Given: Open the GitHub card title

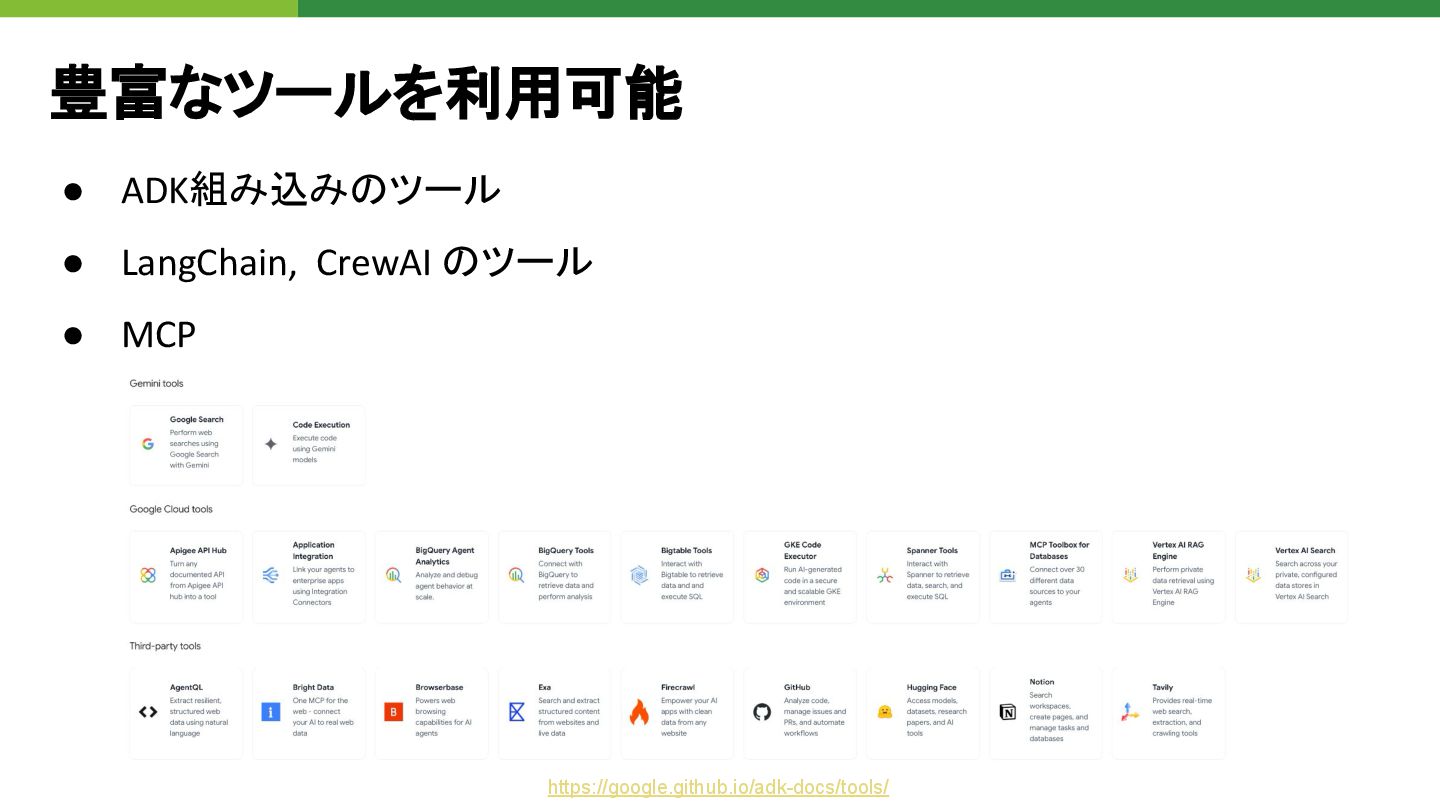Looking at the screenshot, I should click(x=797, y=687).
